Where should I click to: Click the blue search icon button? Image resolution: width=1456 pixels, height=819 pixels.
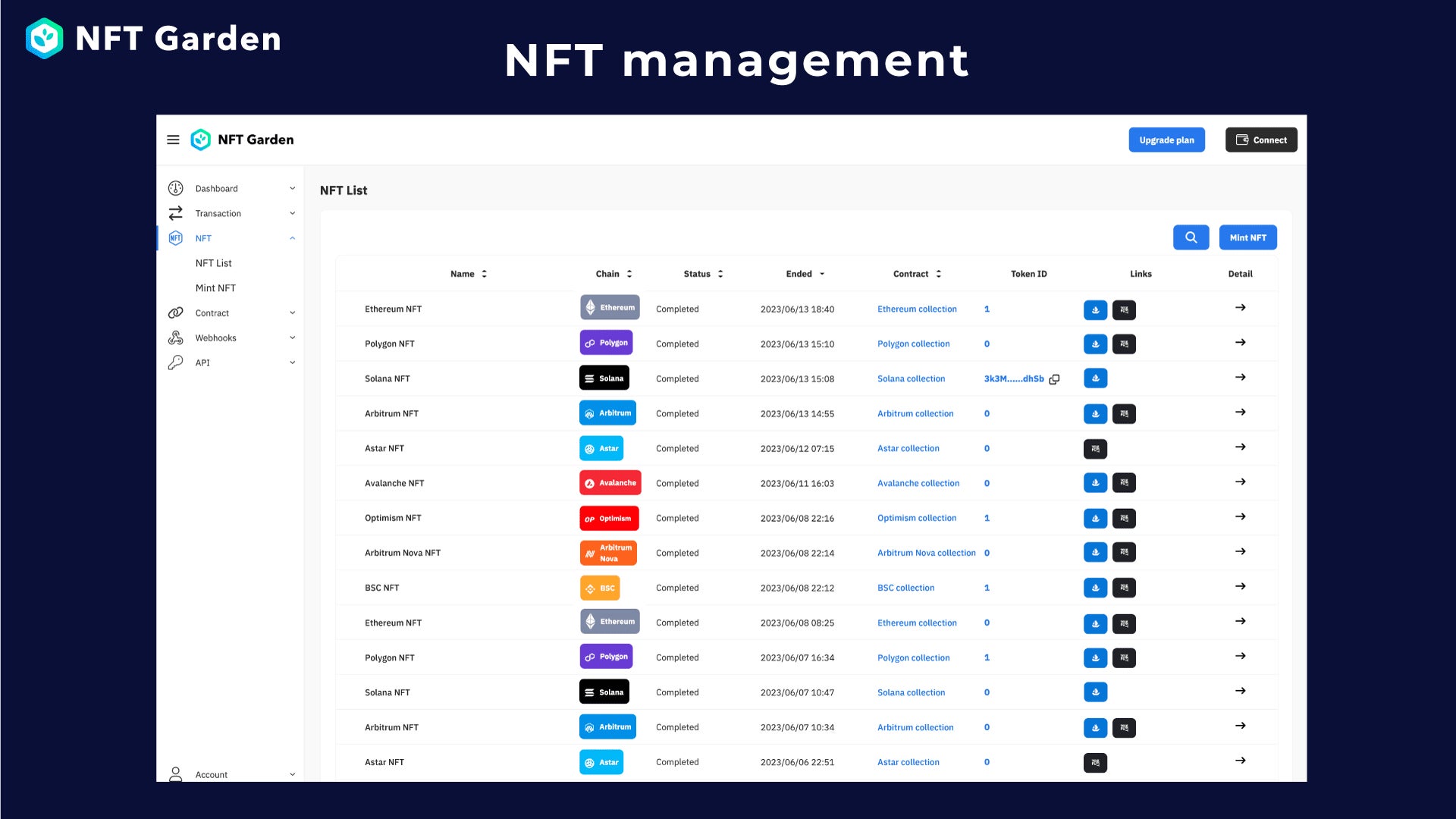[1191, 237]
